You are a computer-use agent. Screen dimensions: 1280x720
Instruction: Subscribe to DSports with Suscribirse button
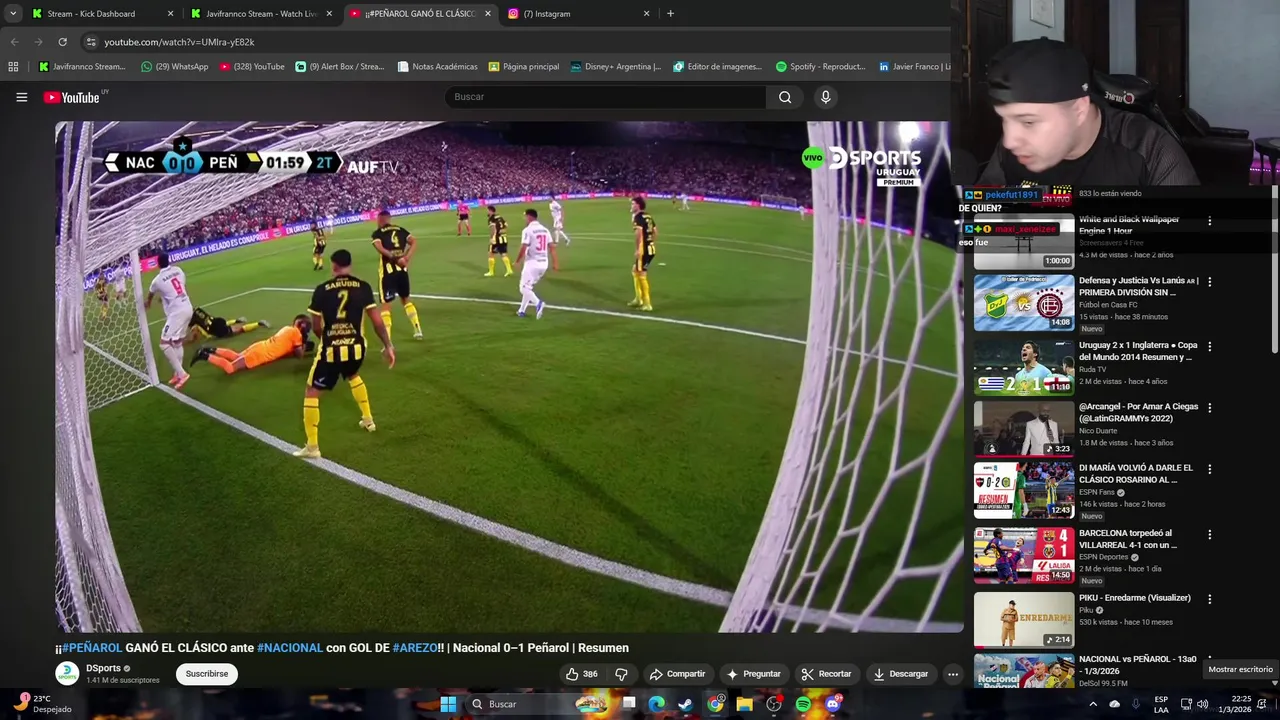coord(207,674)
